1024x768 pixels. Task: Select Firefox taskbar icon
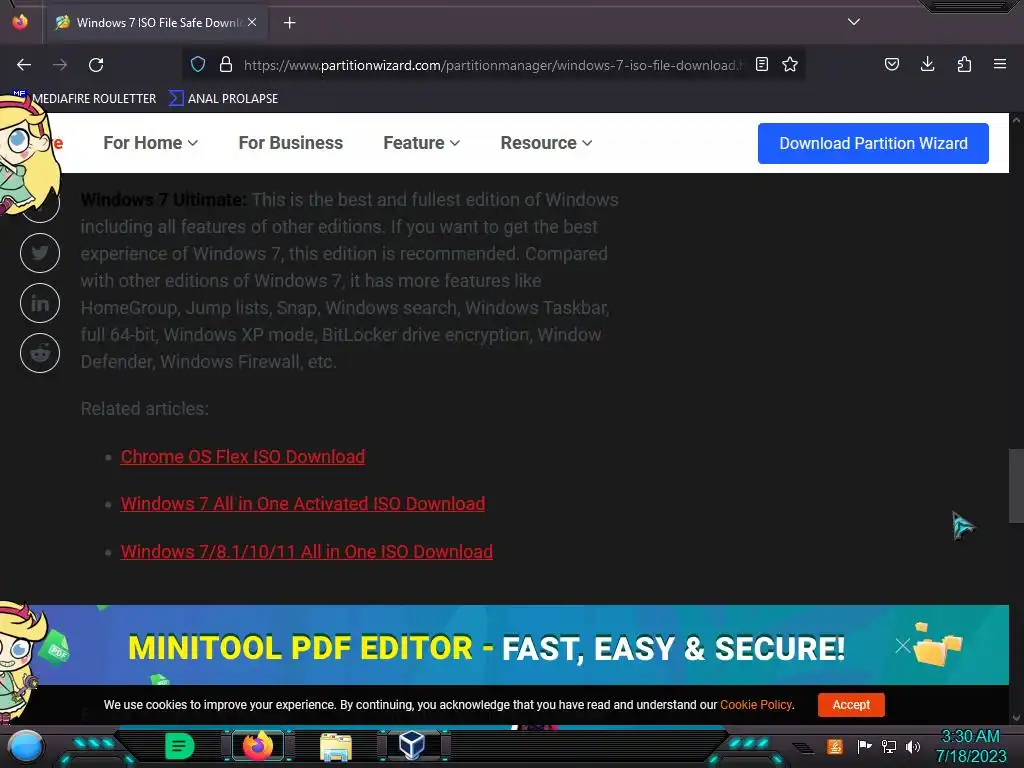(x=257, y=746)
